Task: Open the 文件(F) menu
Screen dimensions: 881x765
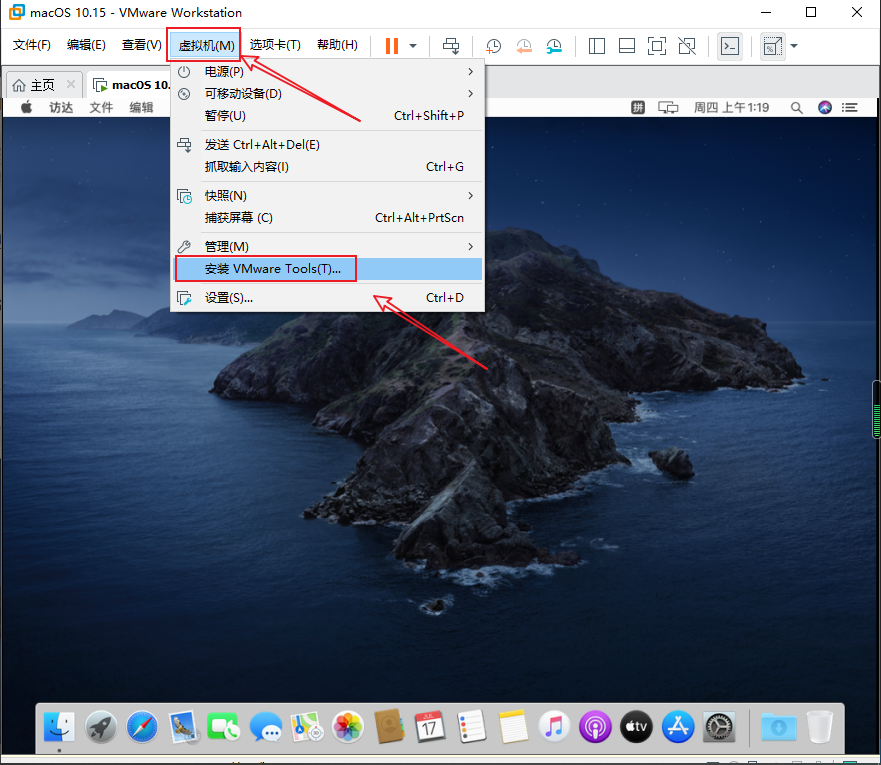Action: coord(31,45)
